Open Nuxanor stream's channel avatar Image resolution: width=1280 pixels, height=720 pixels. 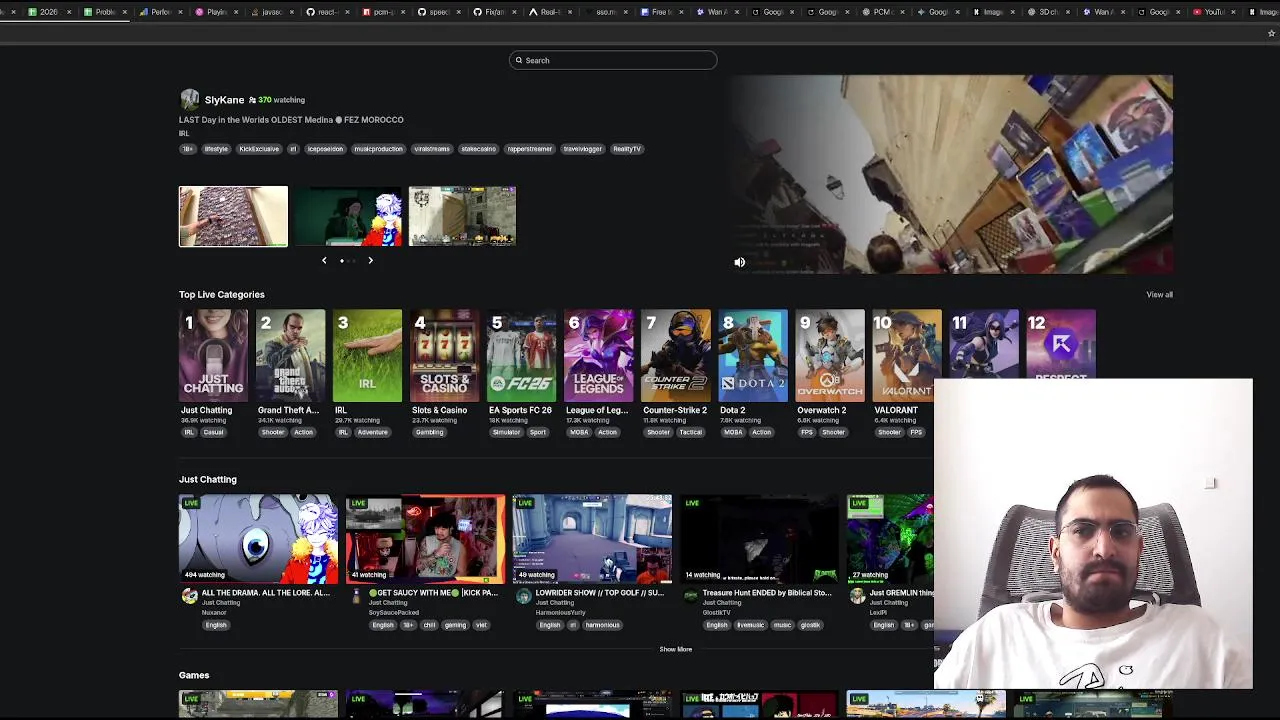point(189,596)
